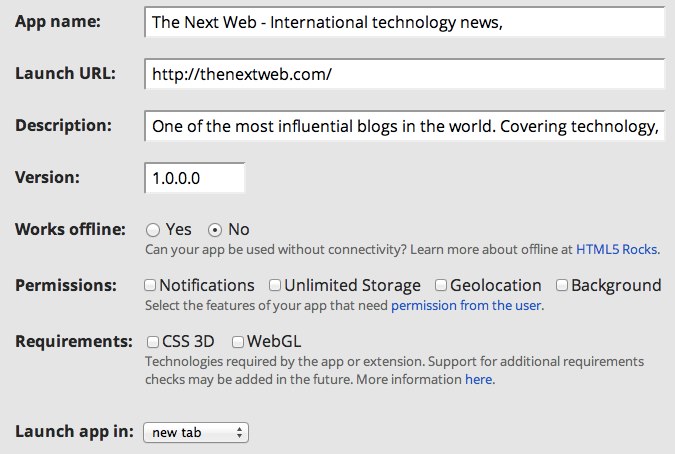
Task: Focus the Description input box
Action: coord(405,126)
